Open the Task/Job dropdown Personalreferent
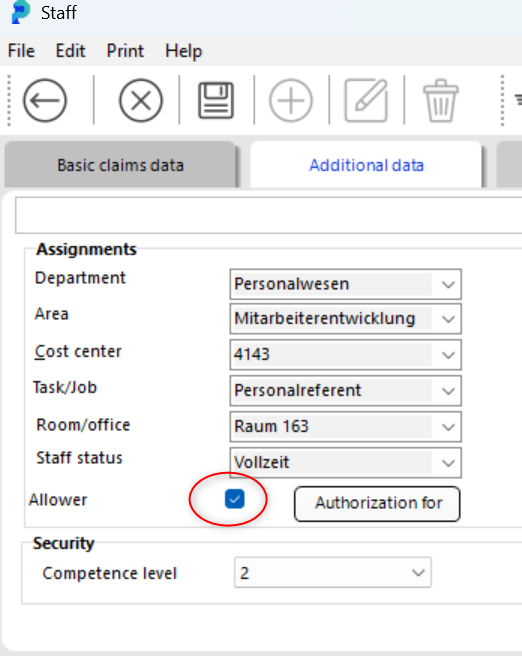Screen dimensions: 522x656 click(345, 391)
